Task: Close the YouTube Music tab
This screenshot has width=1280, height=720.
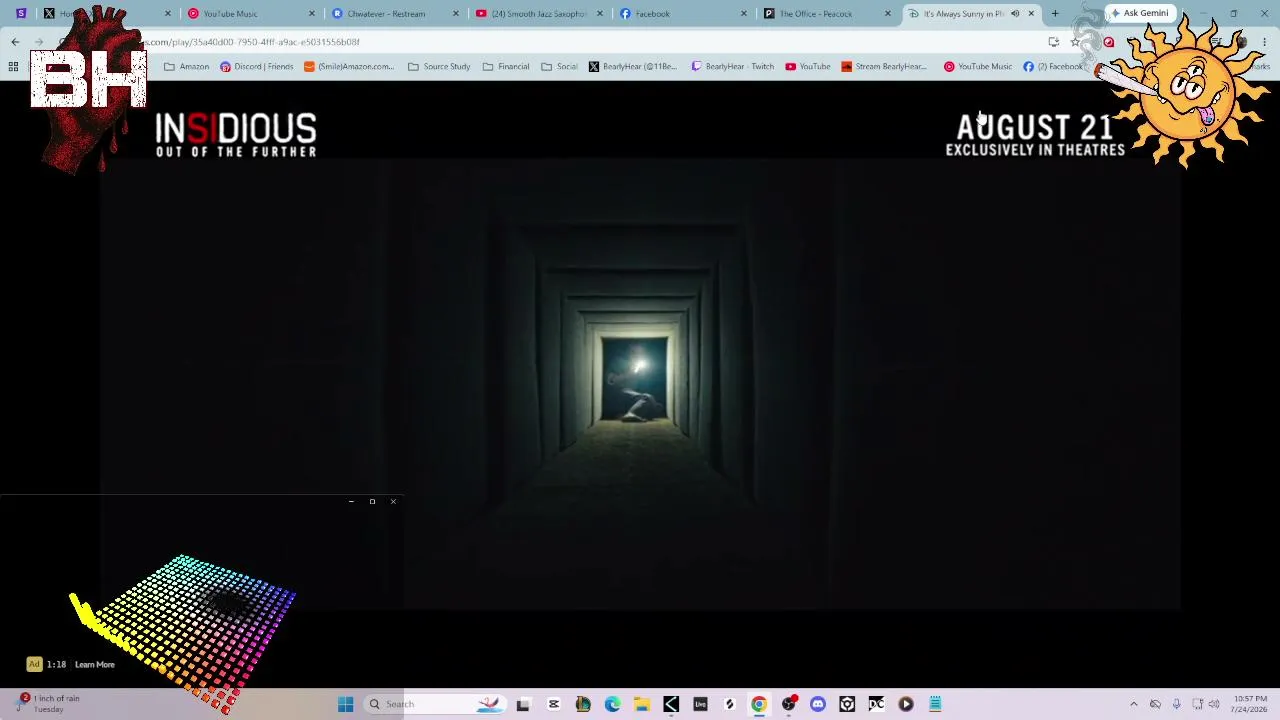Action: pyautogui.click(x=311, y=14)
